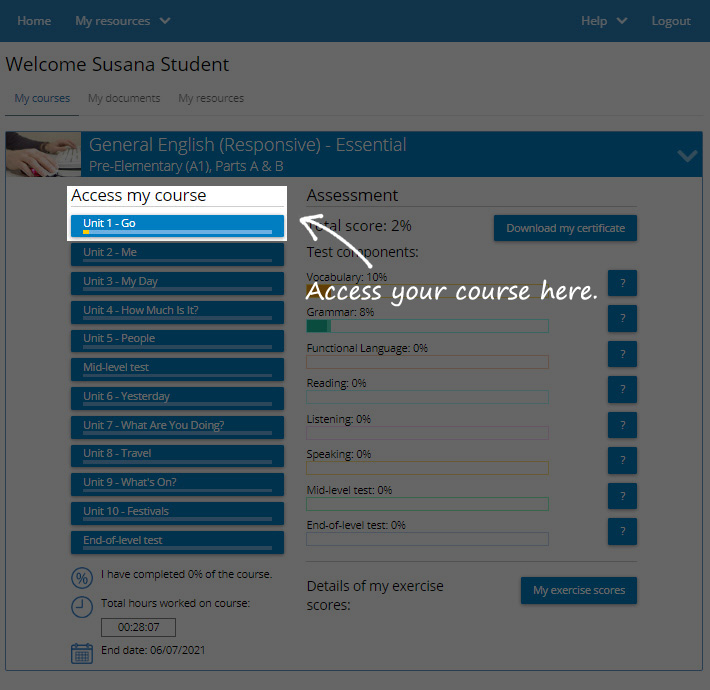
Task: Click the question mark beside Speaking
Action: tap(622, 460)
